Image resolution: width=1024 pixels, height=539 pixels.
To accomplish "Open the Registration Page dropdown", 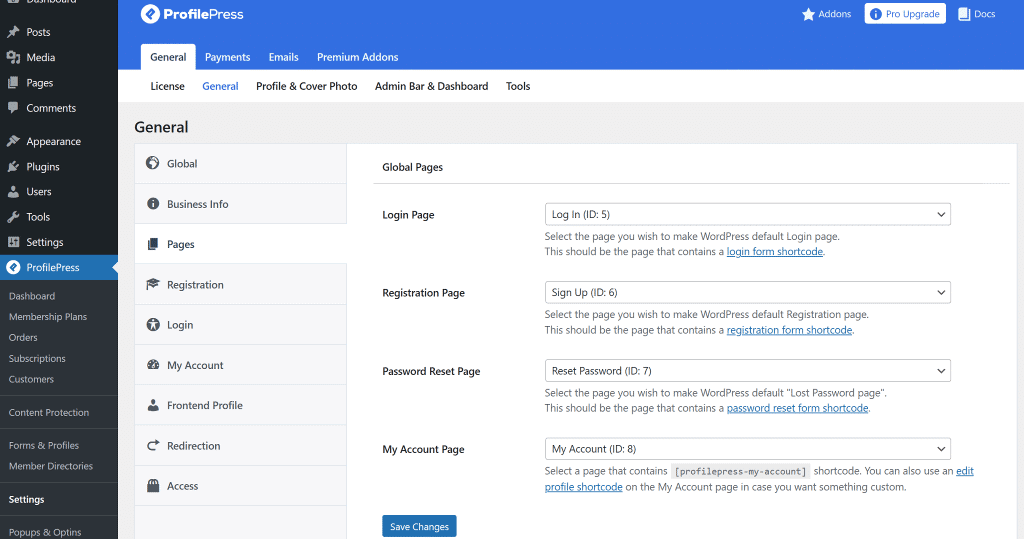I will pyautogui.click(x=747, y=293).
